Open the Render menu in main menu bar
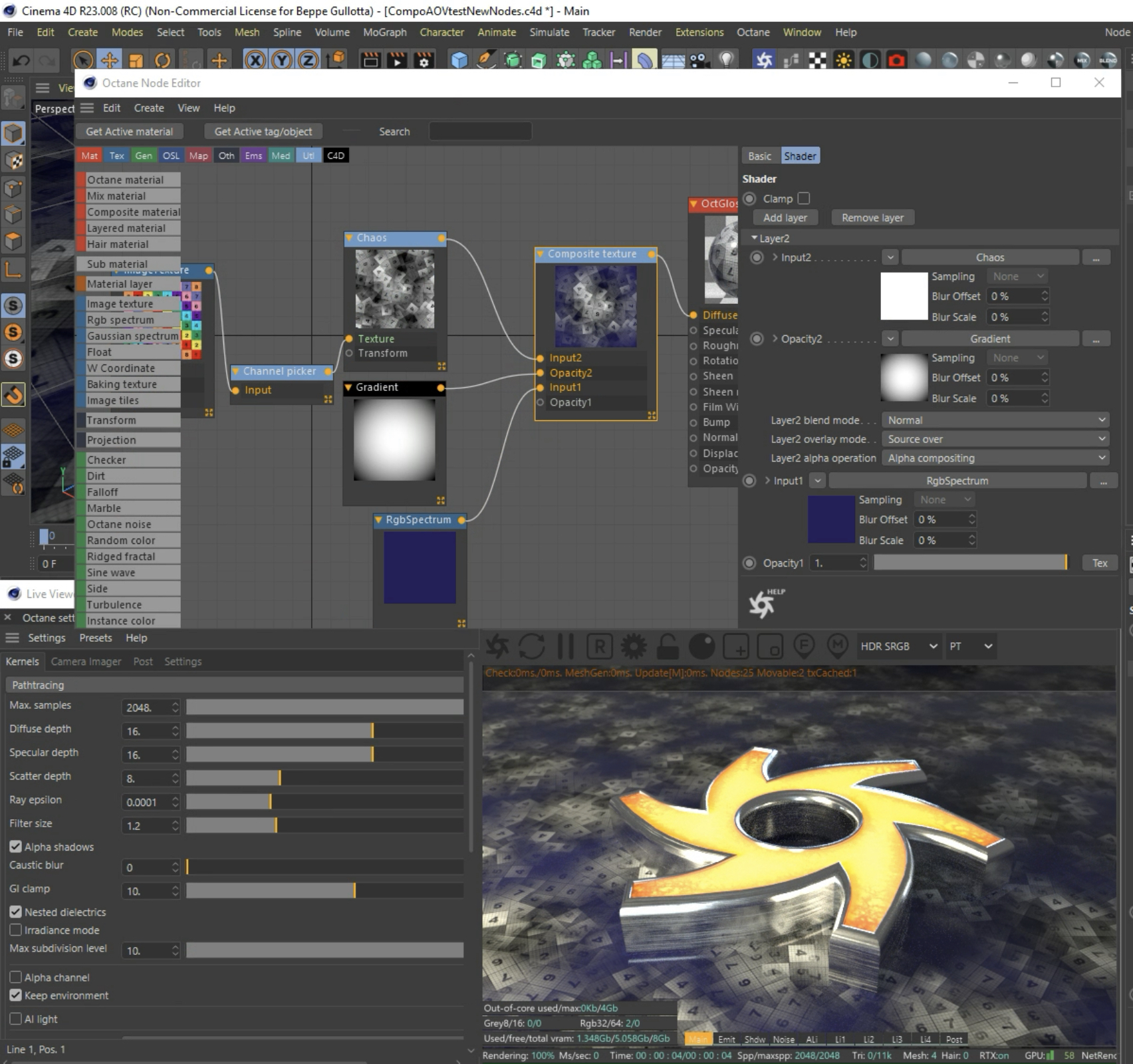Viewport: 1133px width, 1064px height. [x=645, y=32]
